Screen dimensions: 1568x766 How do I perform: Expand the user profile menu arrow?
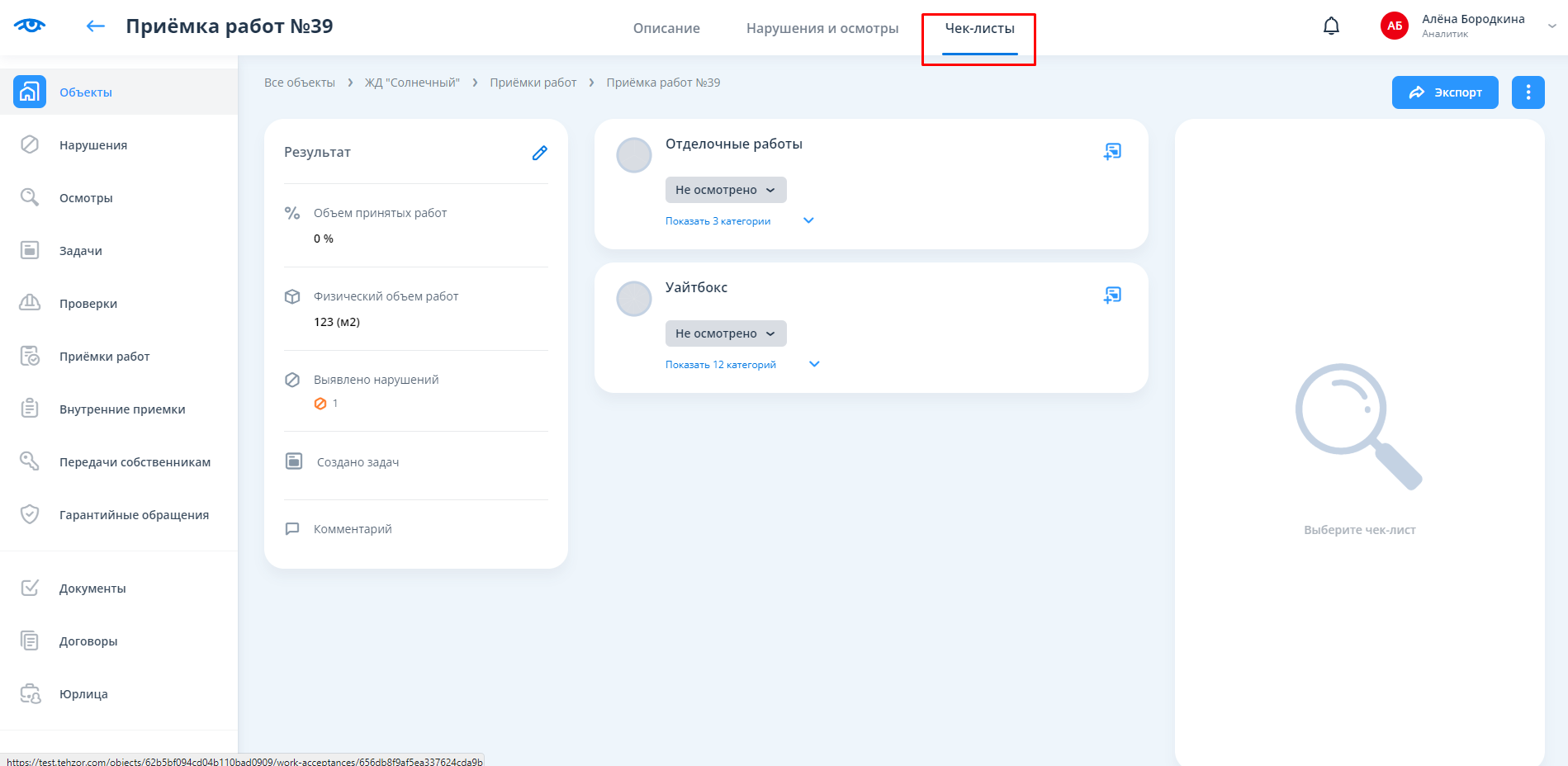coord(1551,26)
